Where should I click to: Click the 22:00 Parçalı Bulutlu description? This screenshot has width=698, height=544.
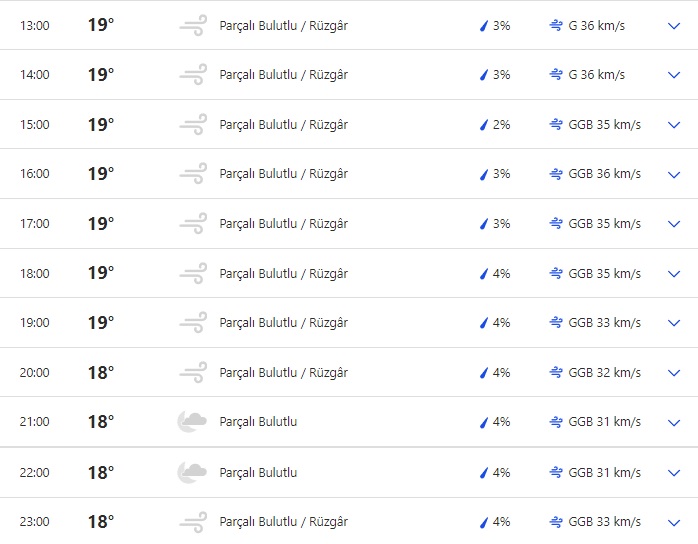pos(258,472)
